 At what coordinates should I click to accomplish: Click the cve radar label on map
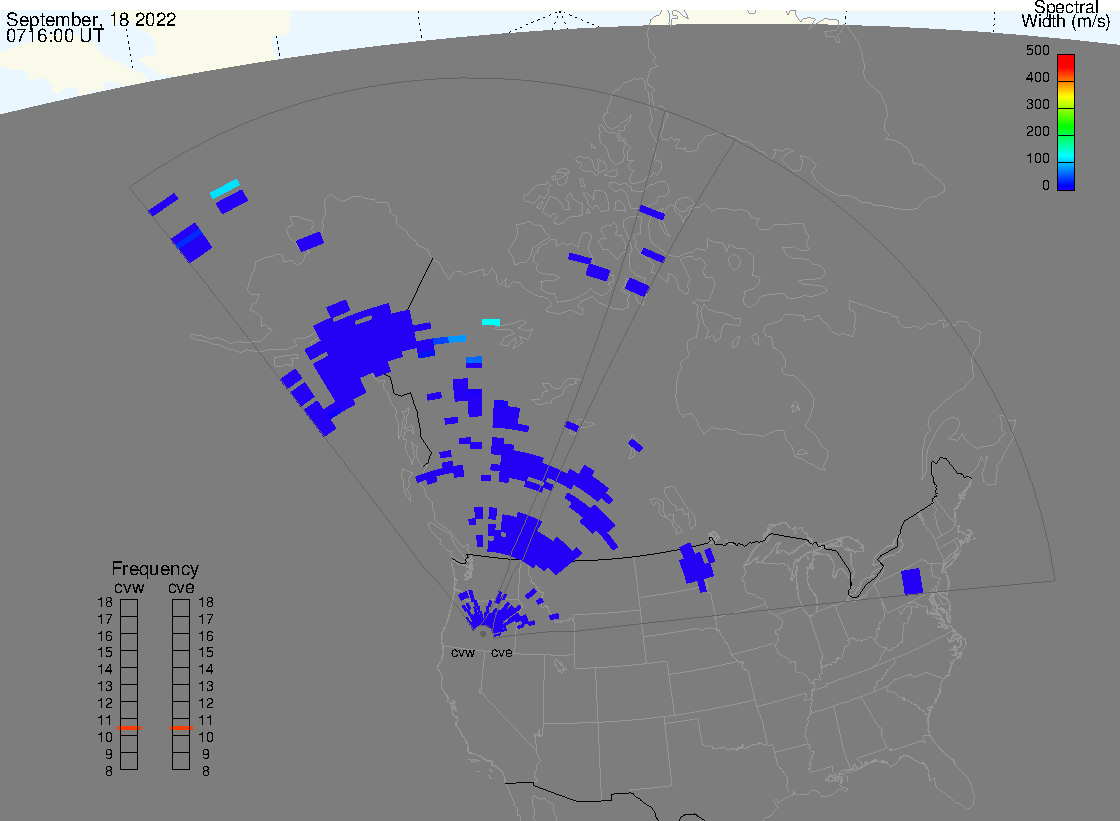(501, 653)
